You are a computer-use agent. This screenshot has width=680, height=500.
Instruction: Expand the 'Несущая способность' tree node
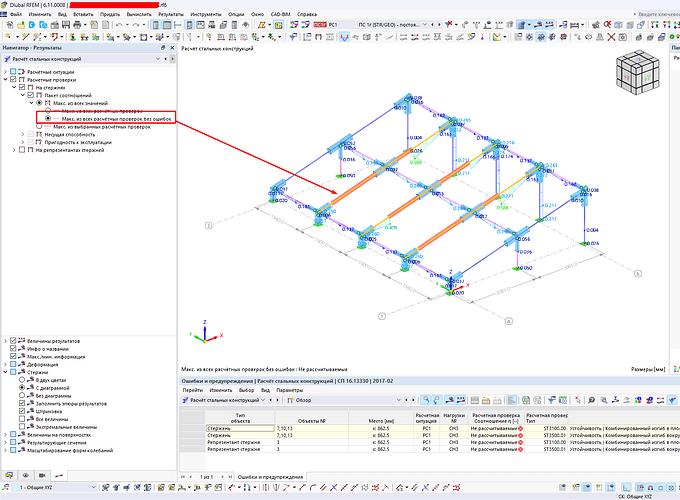[x=23, y=134]
